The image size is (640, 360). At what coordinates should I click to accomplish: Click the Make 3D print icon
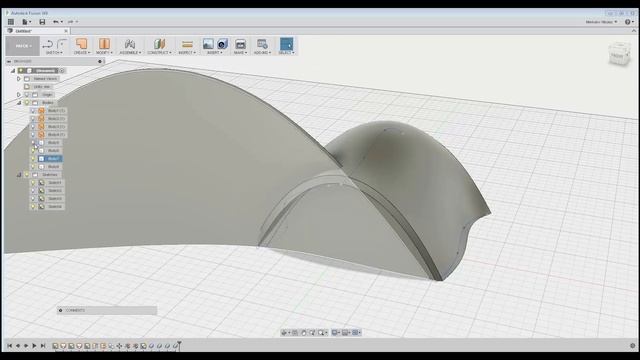pyautogui.click(x=240, y=44)
